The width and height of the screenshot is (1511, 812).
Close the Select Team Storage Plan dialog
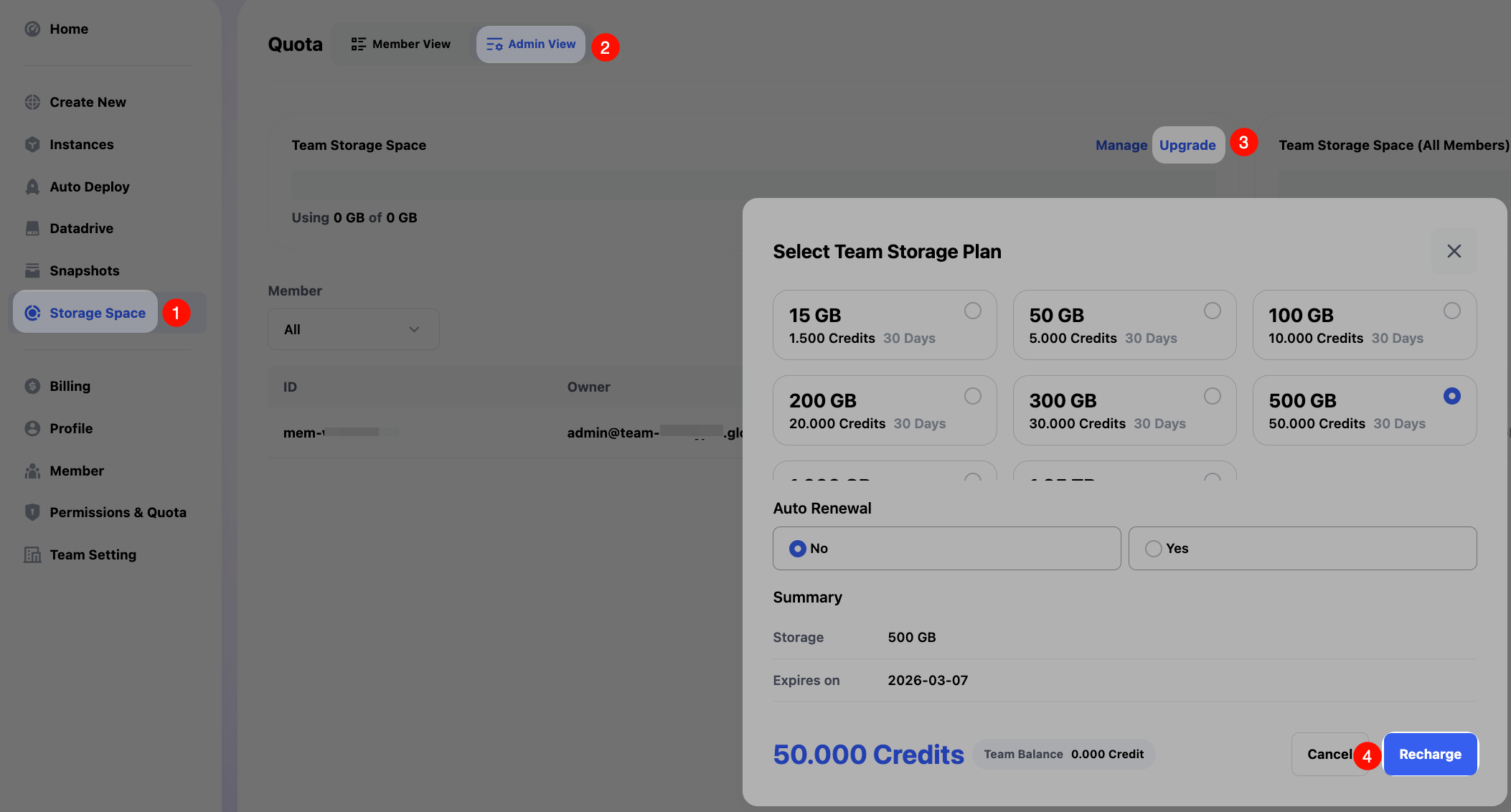coord(1454,251)
